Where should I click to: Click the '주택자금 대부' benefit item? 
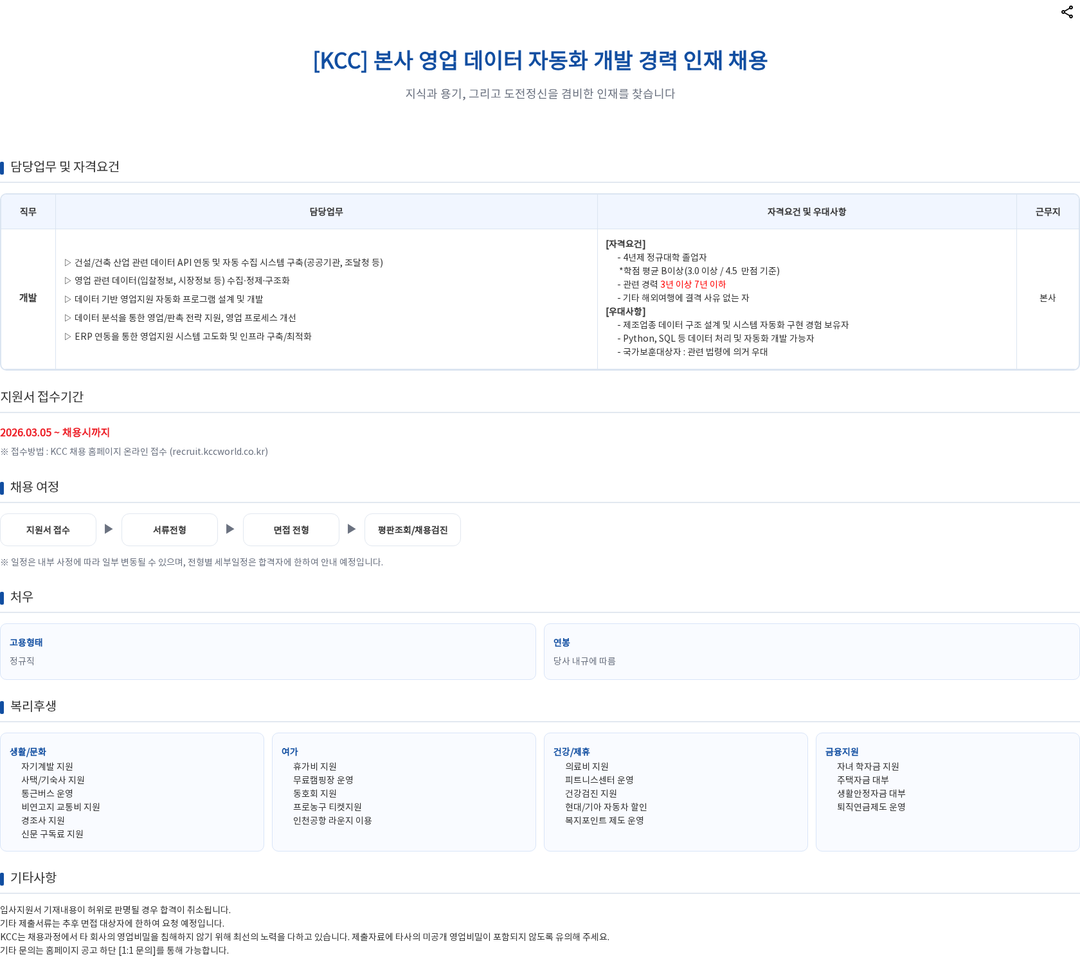click(x=863, y=780)
